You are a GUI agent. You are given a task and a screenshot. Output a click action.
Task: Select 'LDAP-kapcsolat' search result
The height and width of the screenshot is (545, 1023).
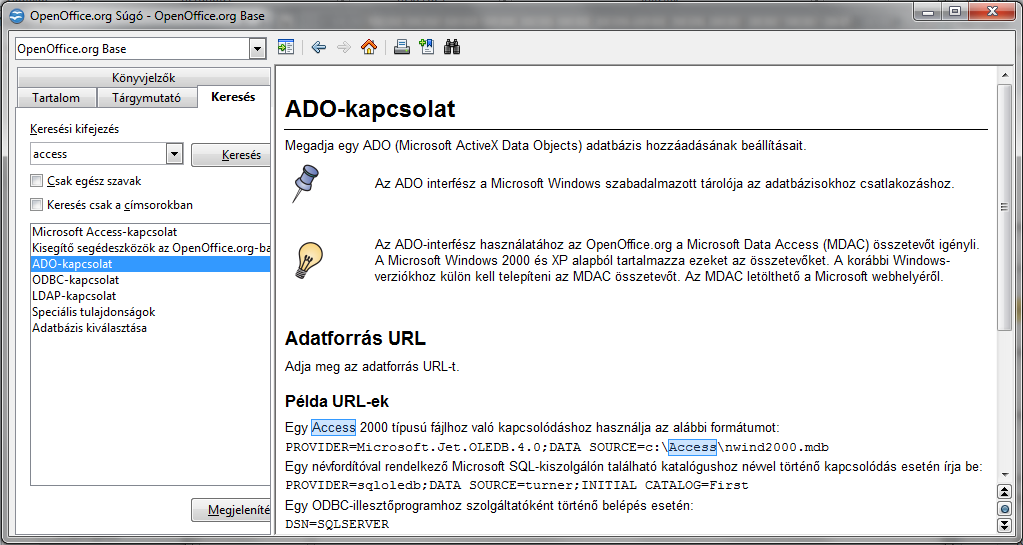click(x=151, y=296)
